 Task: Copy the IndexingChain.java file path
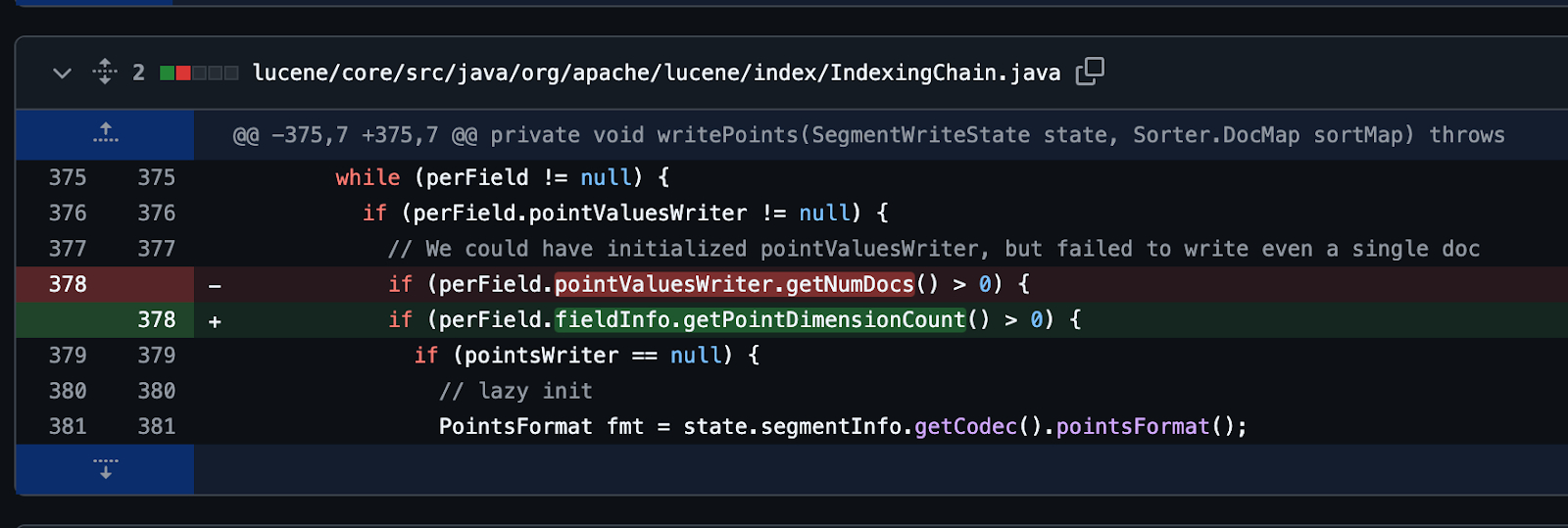click(x=1090, y=72)
